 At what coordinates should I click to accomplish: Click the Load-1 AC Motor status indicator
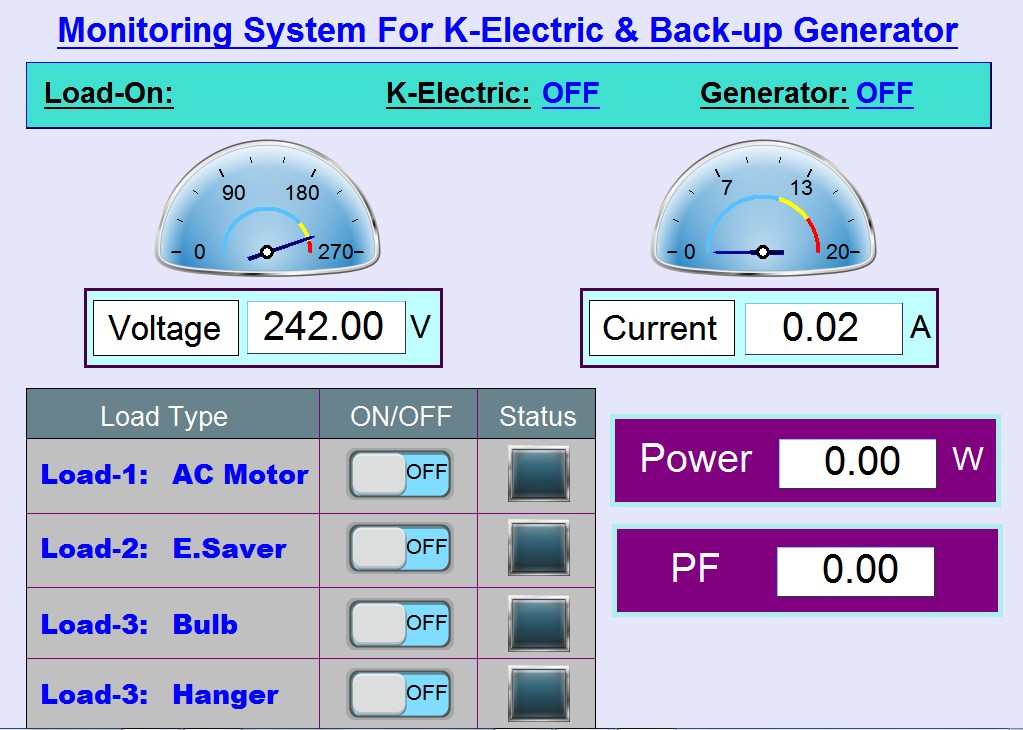pos(537,475)
